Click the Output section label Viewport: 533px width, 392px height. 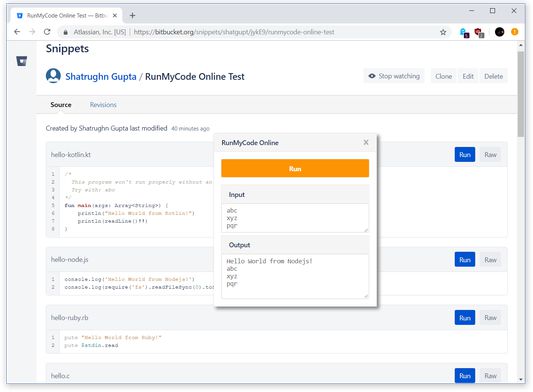pyautogui.click(x=239, y=245)
